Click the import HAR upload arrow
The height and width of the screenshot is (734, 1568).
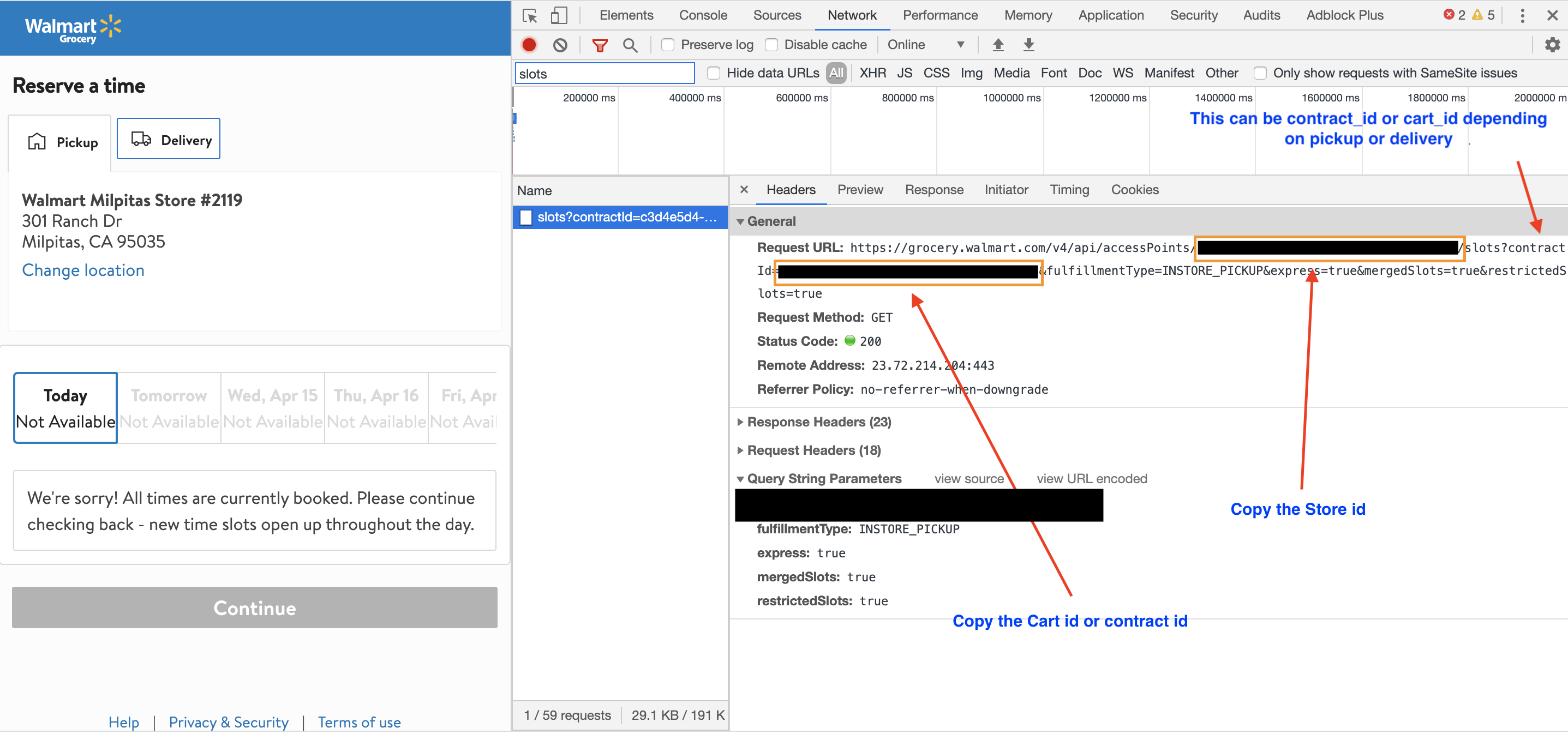(x=998, y=44)
